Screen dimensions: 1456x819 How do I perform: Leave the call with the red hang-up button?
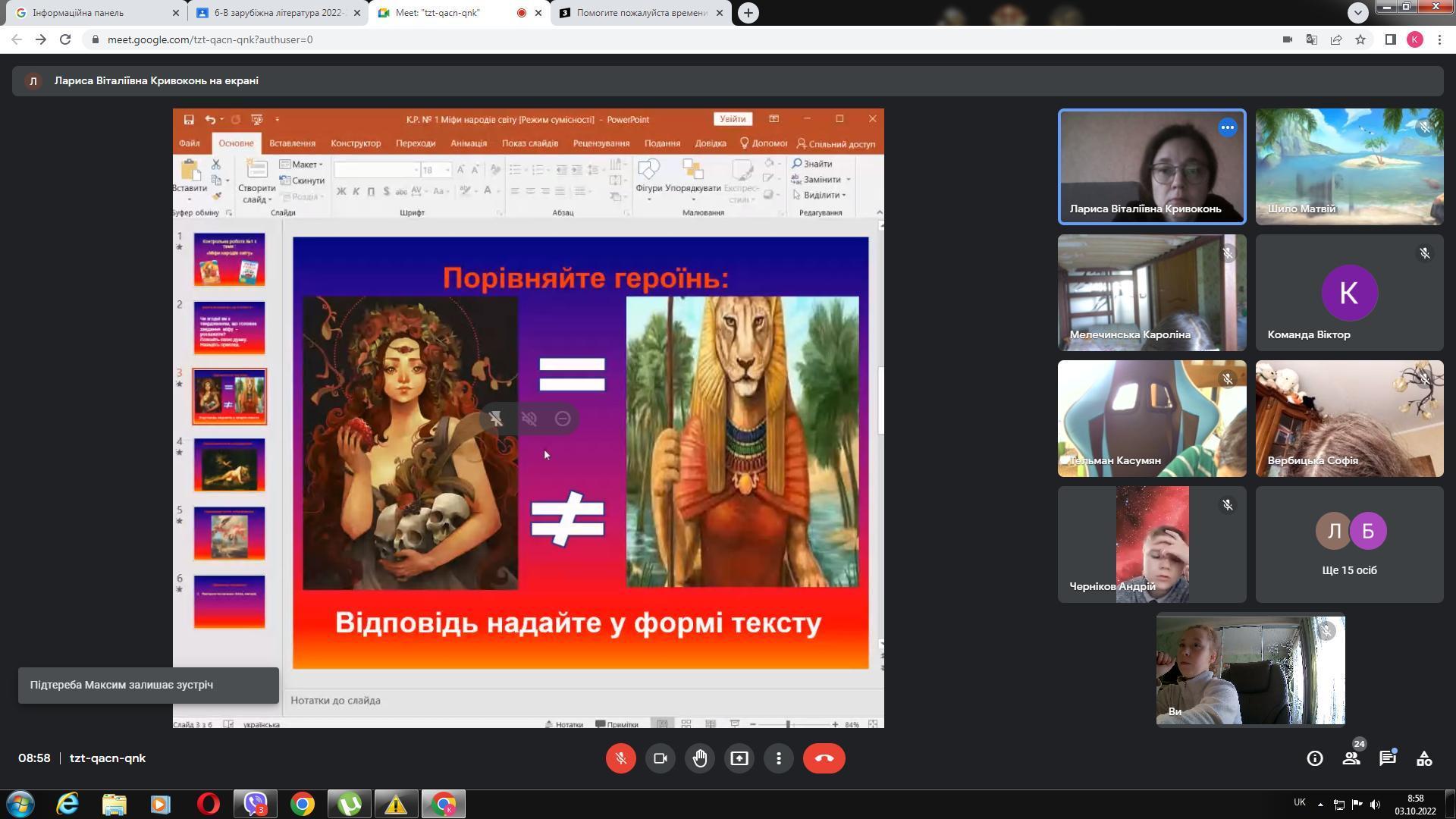click(824, 758)
